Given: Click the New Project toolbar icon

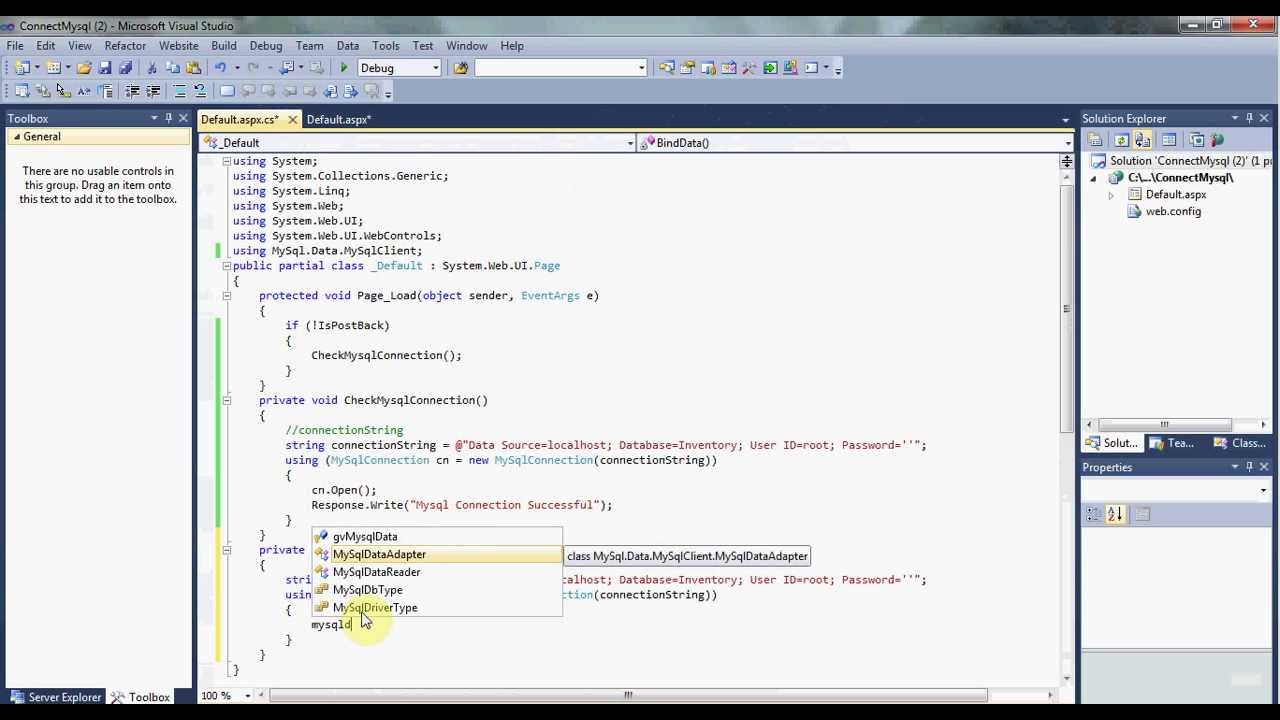Looking at the screenshot, I should pyautogui.click(x=22, y=68).
